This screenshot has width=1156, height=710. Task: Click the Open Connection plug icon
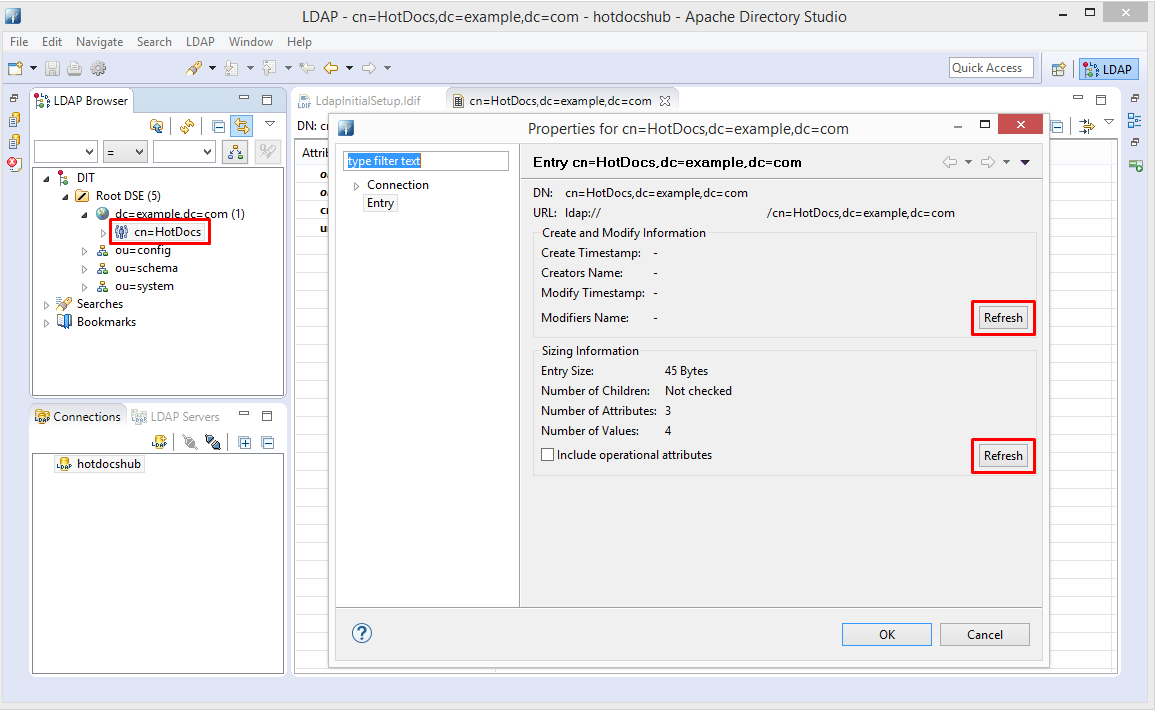(189, 442)
